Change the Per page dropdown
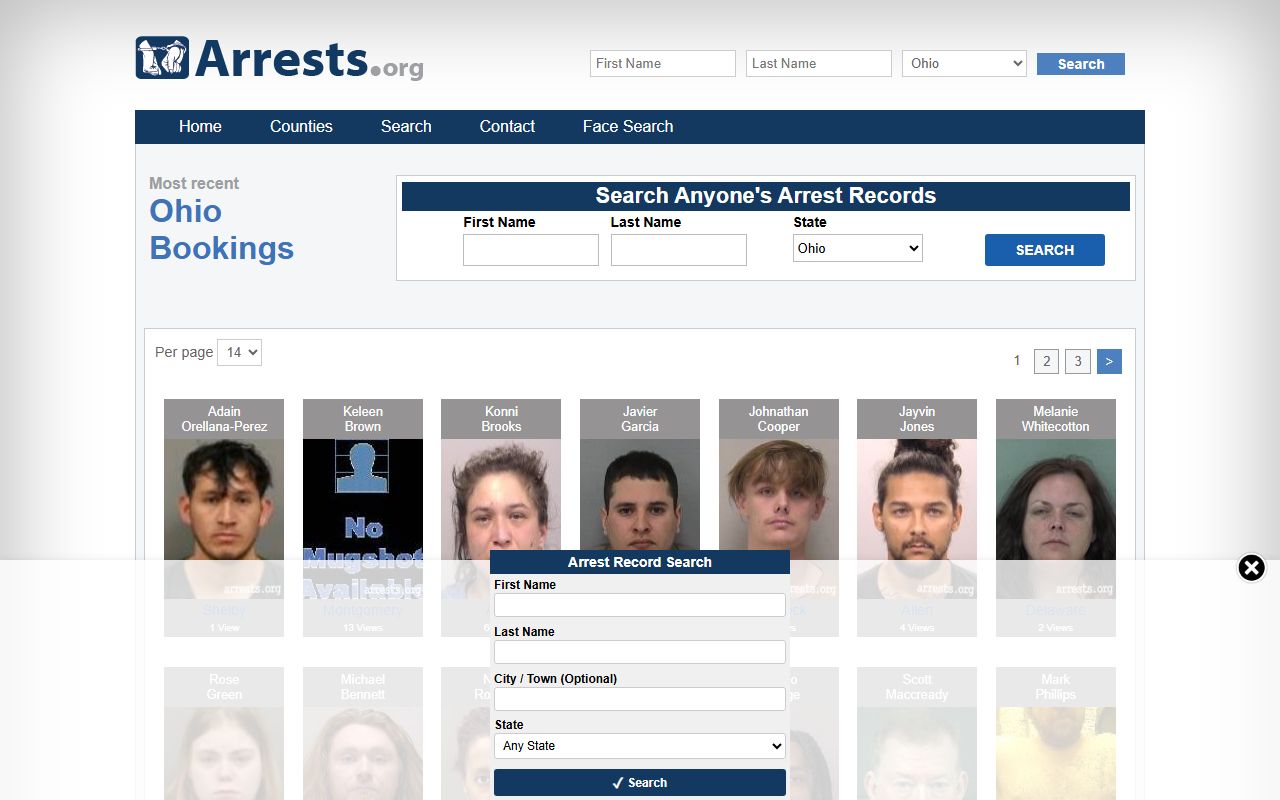The image size is (1280, 800). coord(239,352)
